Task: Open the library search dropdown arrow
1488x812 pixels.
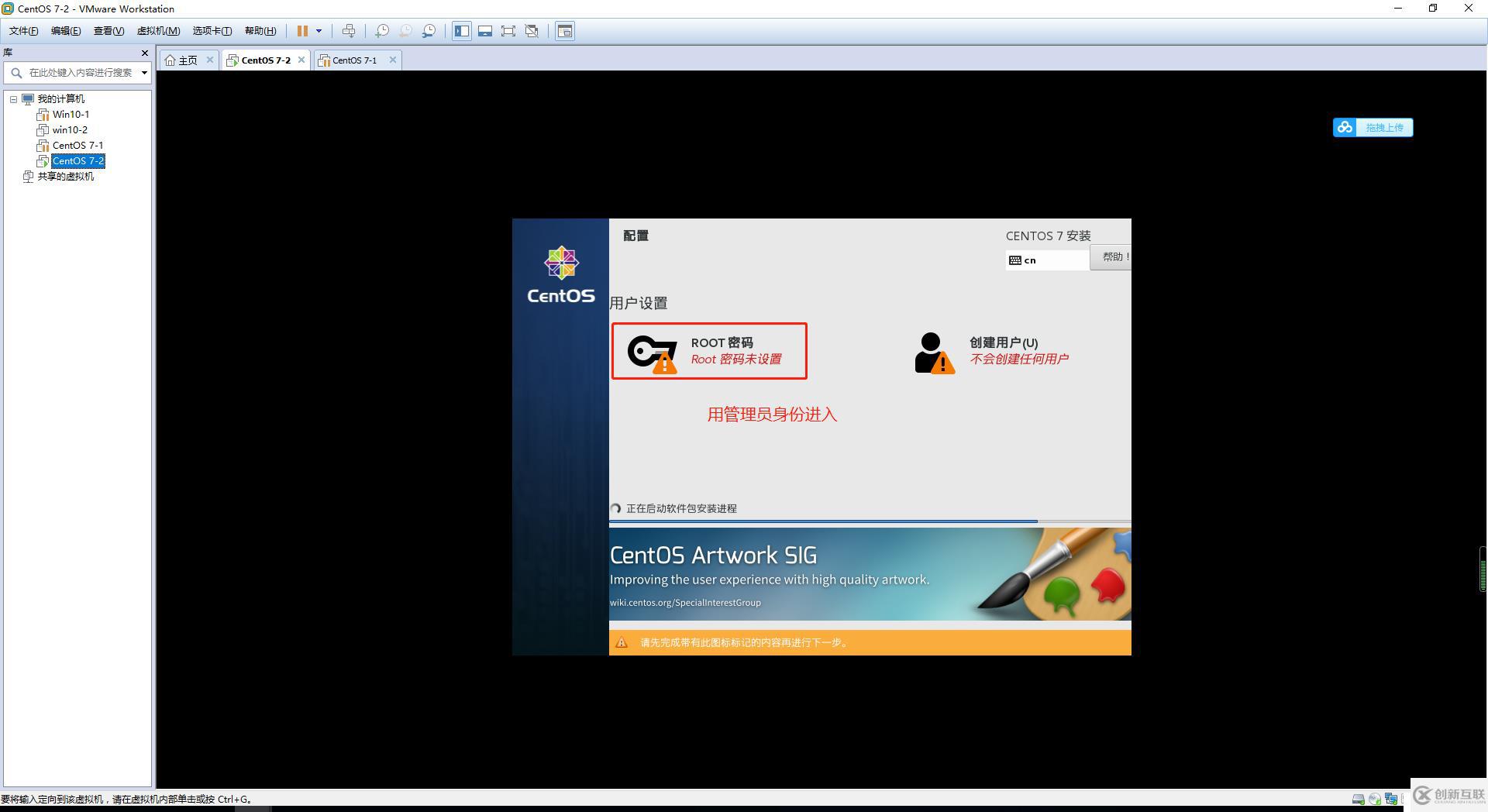Action: 144,73
